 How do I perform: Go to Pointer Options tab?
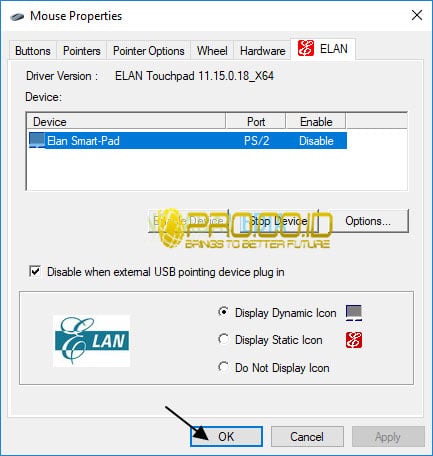click(x=149, y=51)
